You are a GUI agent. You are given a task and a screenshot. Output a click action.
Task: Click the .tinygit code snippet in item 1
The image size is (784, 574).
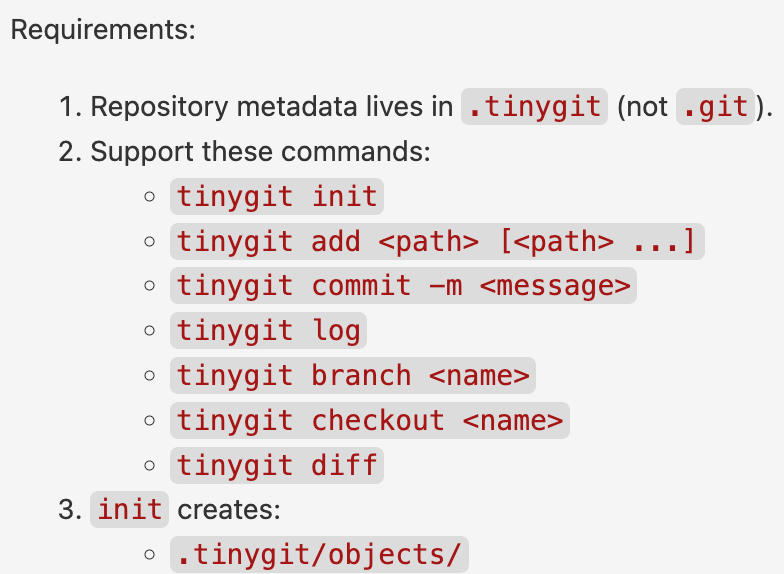pos(534,107)
